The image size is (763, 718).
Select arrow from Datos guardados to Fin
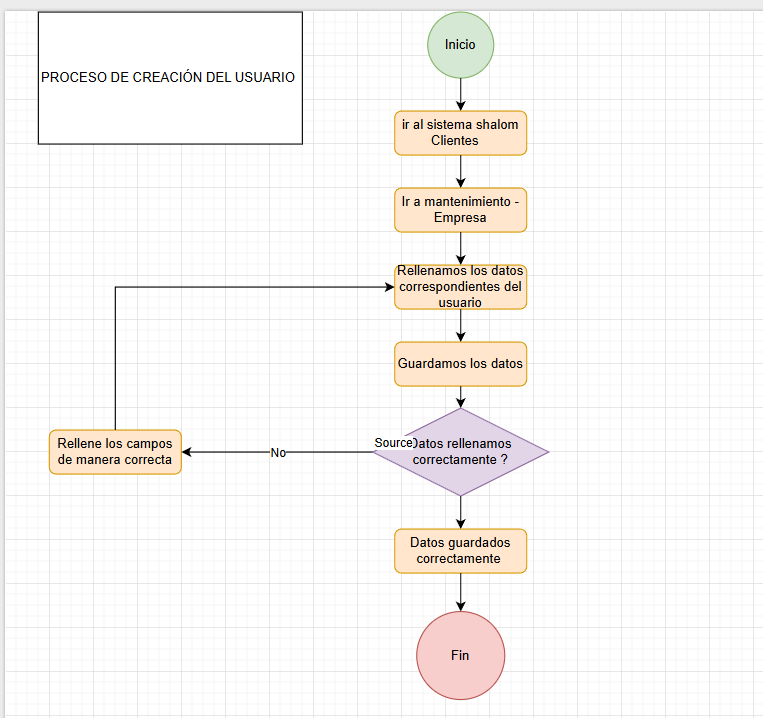pyautogui.click(x=461, y=592)
